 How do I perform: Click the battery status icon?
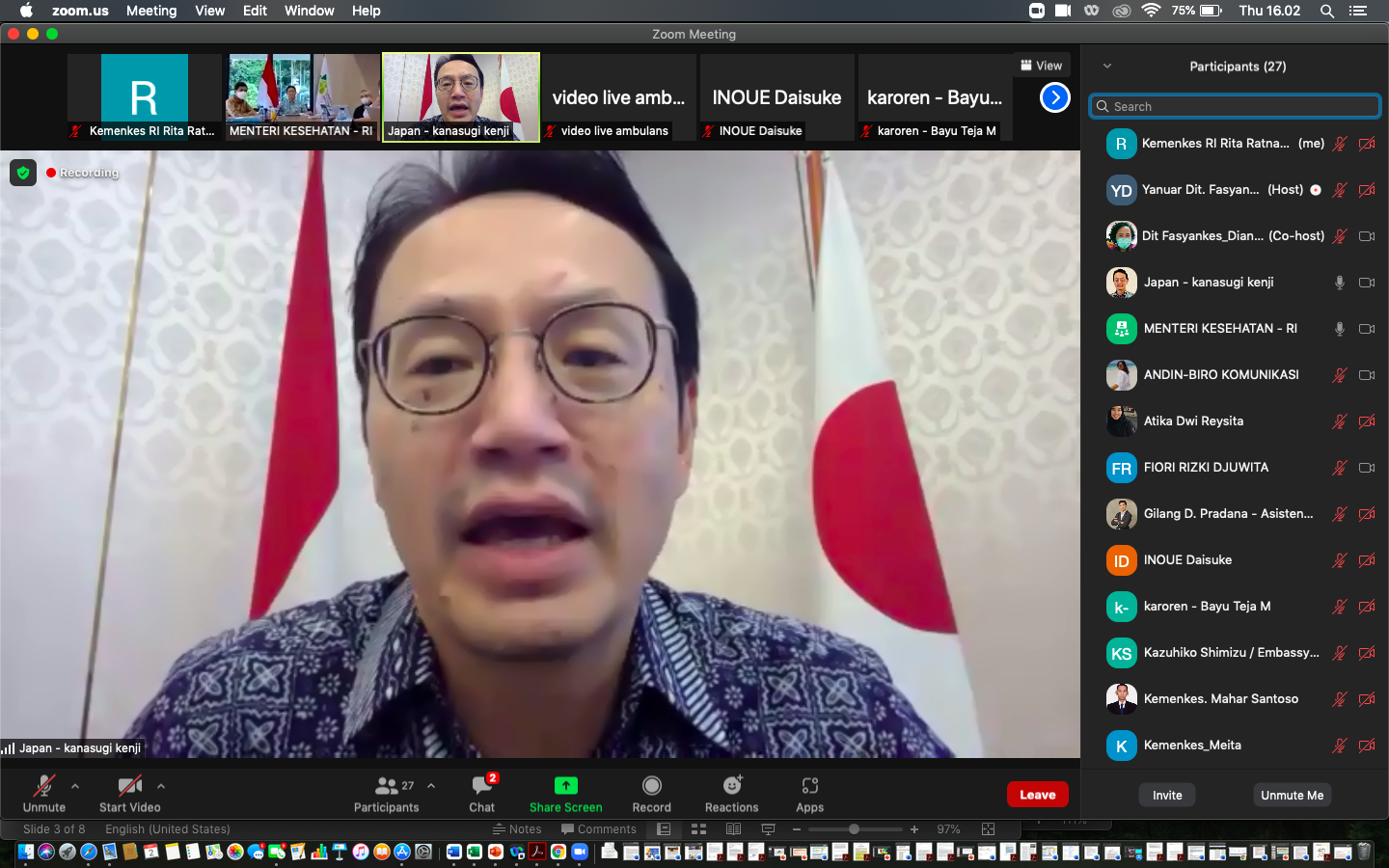[1212, 11]
